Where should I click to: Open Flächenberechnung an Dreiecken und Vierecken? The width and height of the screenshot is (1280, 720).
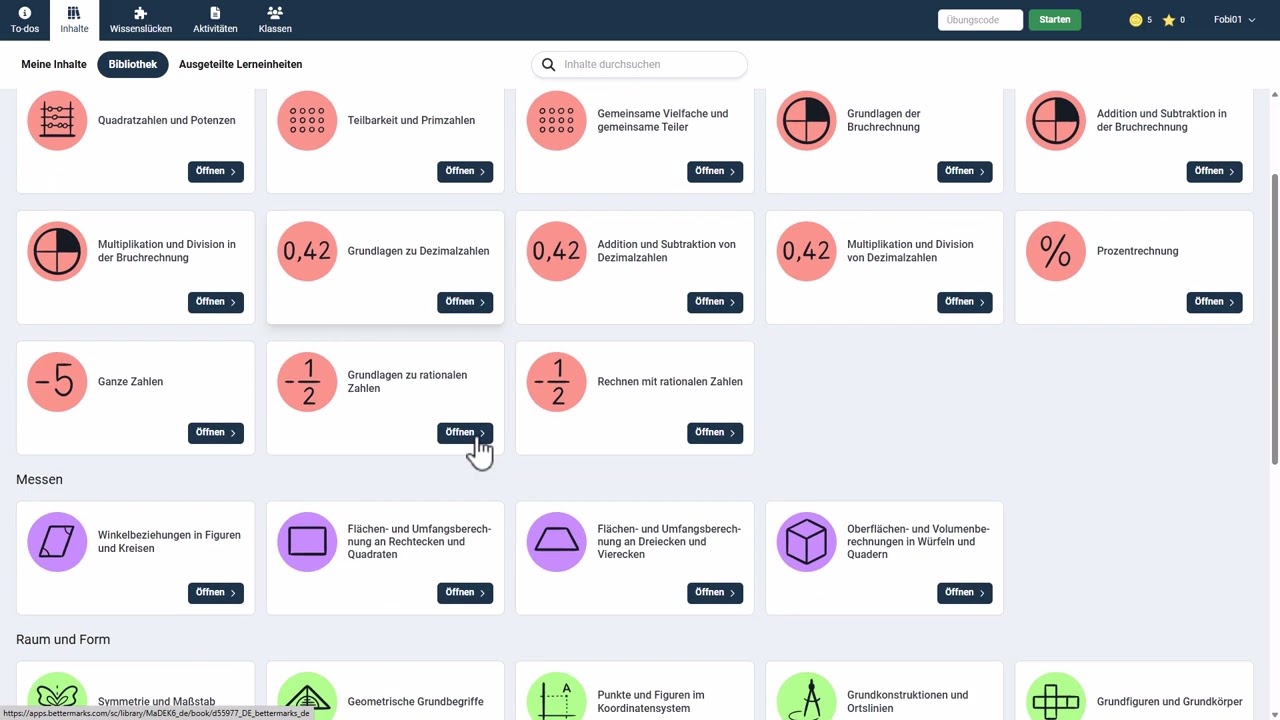coord(715,593)
